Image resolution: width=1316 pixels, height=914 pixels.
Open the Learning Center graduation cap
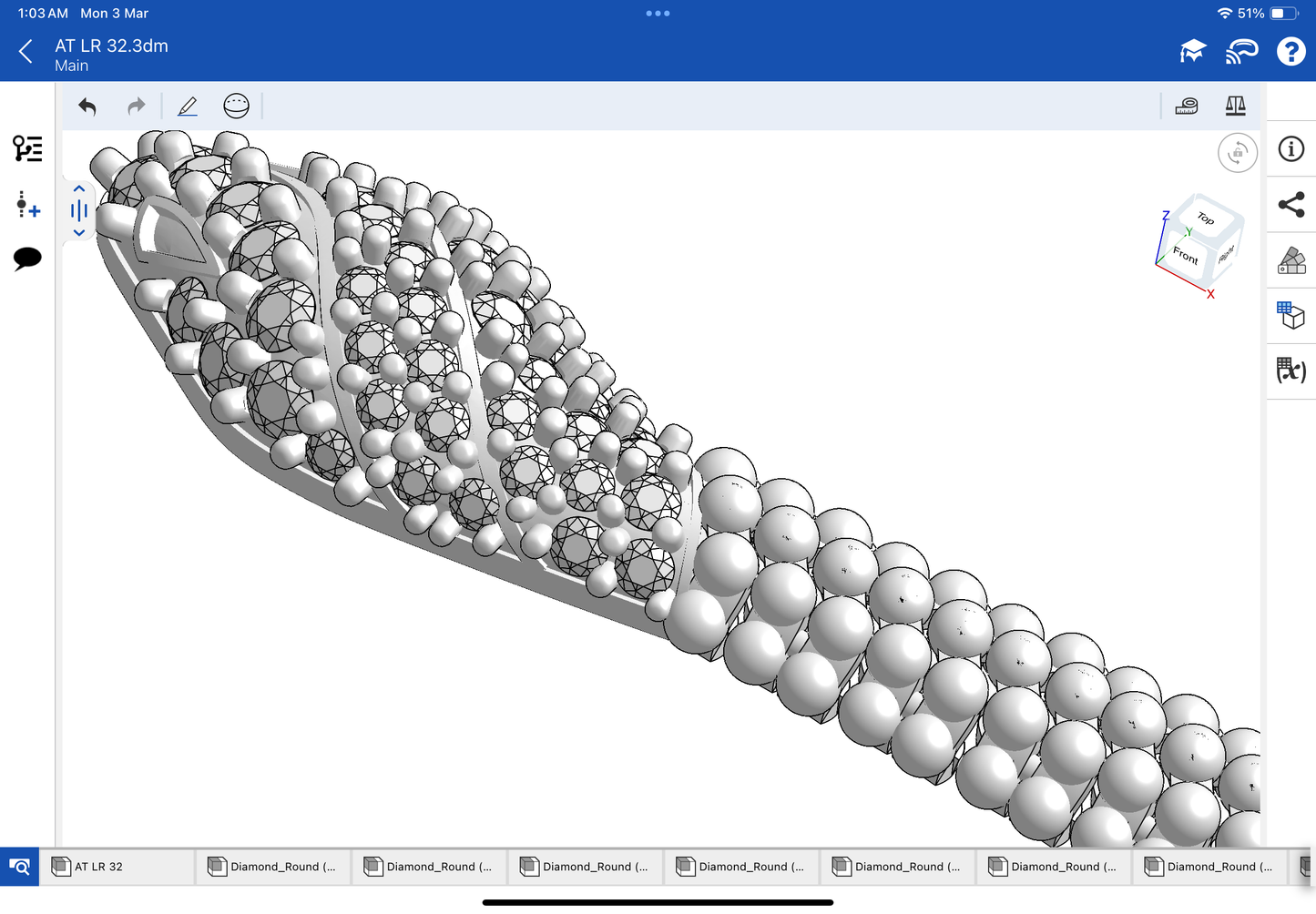click(1192, 52)
